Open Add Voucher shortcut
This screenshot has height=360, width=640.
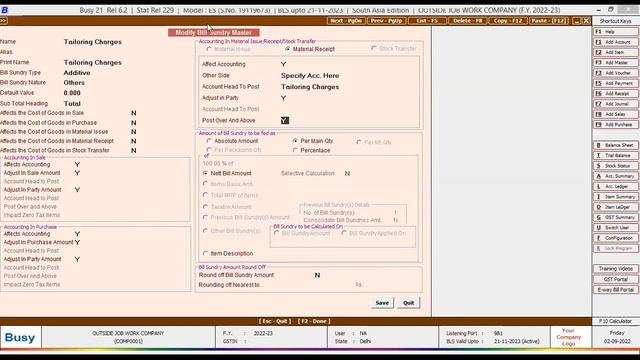[616, 73]
